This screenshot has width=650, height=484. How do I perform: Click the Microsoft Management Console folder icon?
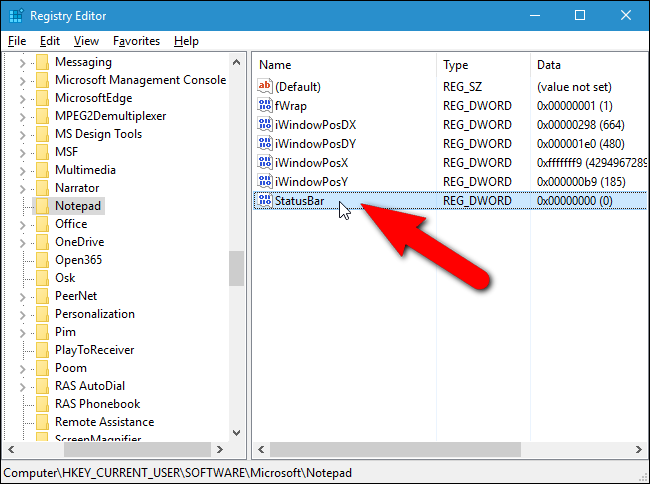(x=42, y=80)
